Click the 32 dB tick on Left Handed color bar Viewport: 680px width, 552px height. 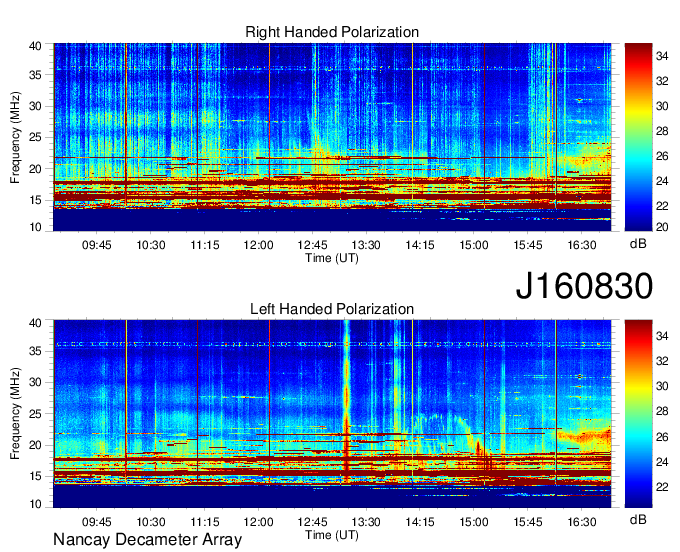(x=662, y=361)
